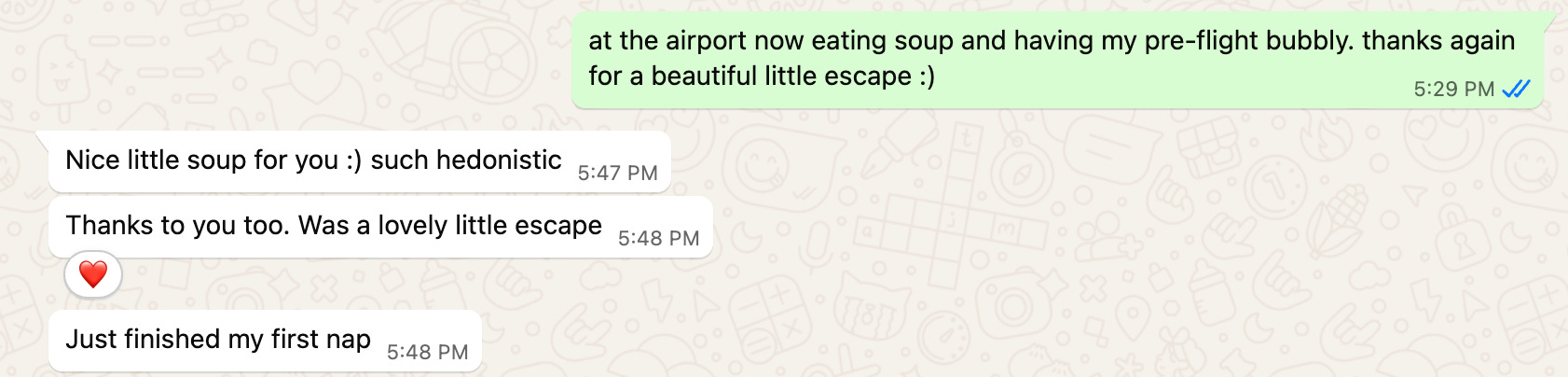Click the 5:29 PM timestamp

(1453, 90)
